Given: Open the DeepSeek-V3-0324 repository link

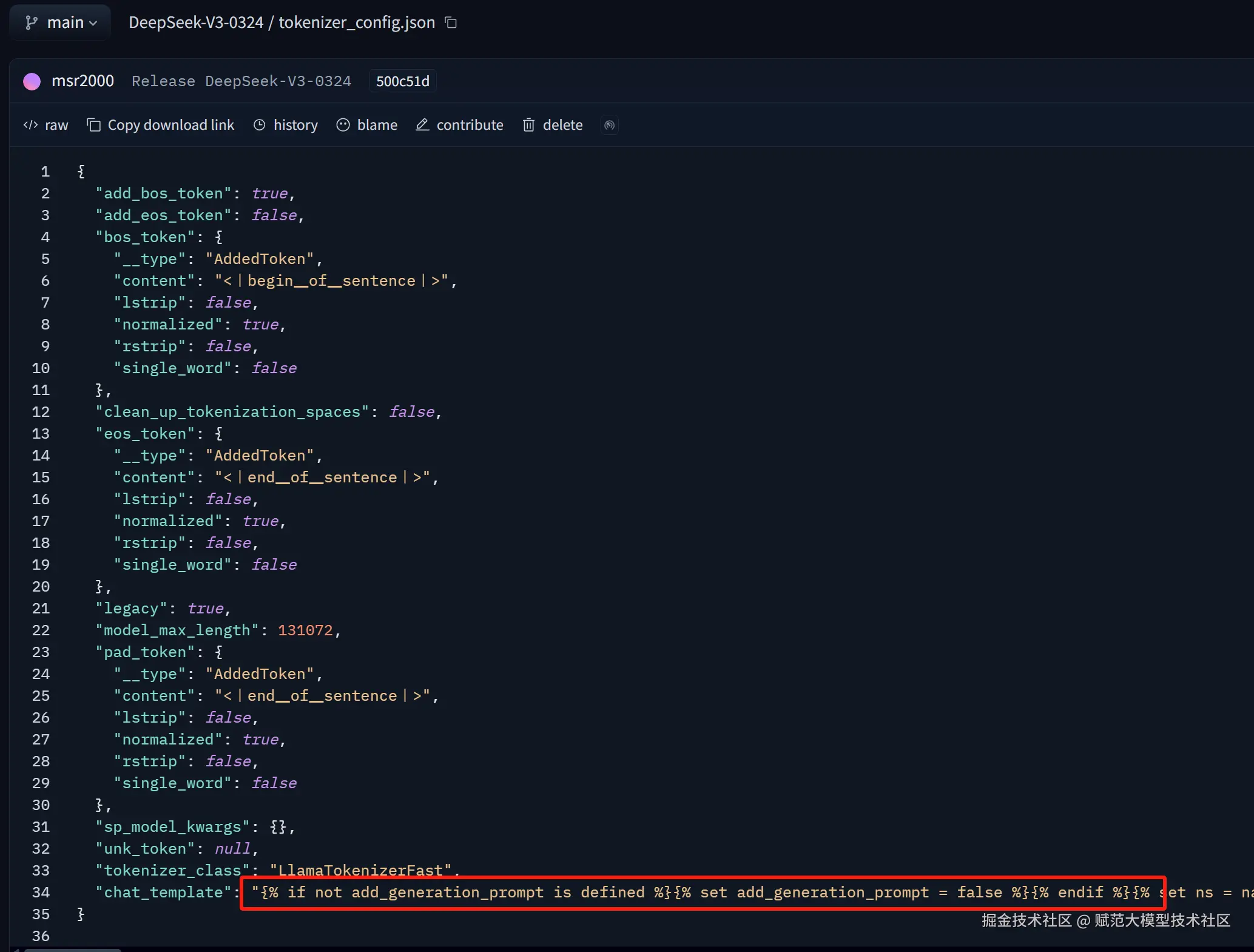Looking at the screenshot, I should 196,22.
